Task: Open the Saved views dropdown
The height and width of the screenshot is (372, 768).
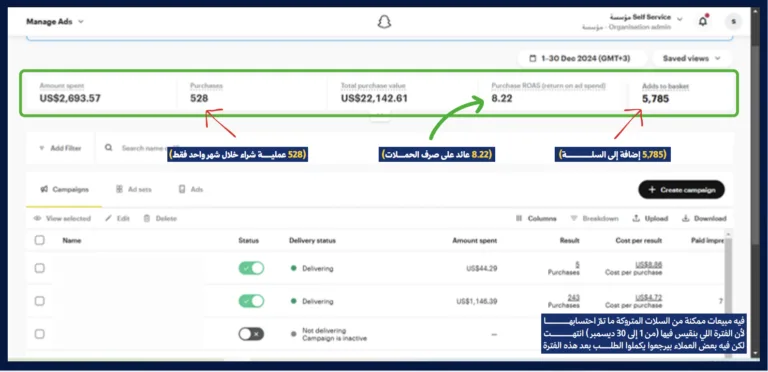Action: coord(692,58)
